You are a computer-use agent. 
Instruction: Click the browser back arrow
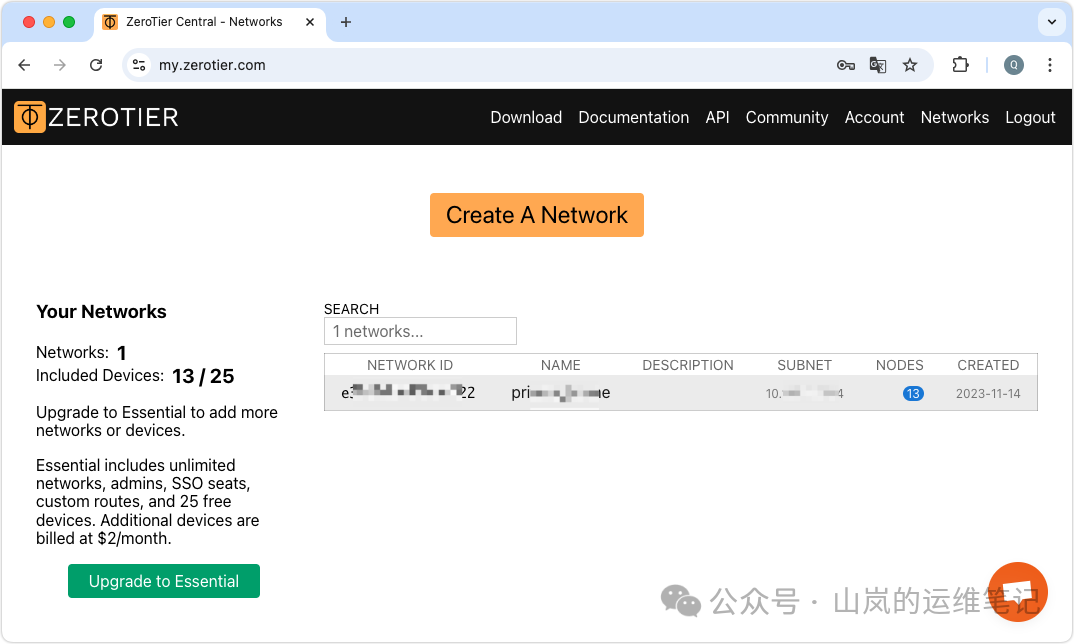tap(25, 65)
